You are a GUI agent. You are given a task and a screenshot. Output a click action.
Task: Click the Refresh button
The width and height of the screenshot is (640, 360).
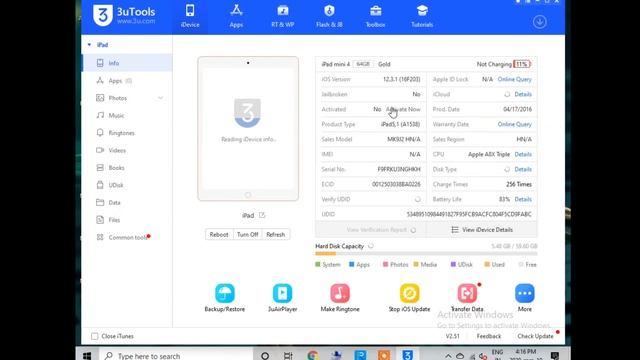(x=276, y=234)
